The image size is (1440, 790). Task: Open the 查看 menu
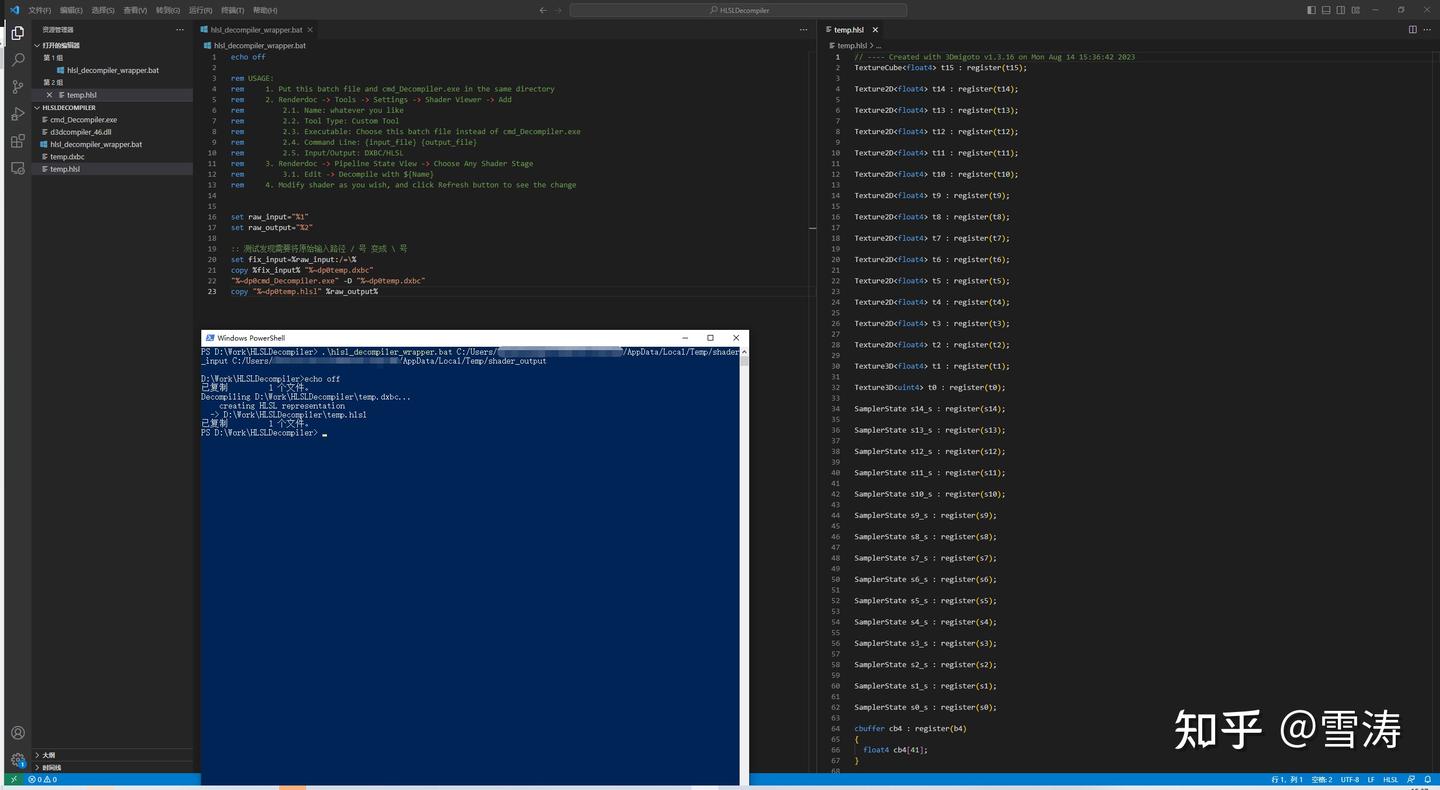[135, 10]
